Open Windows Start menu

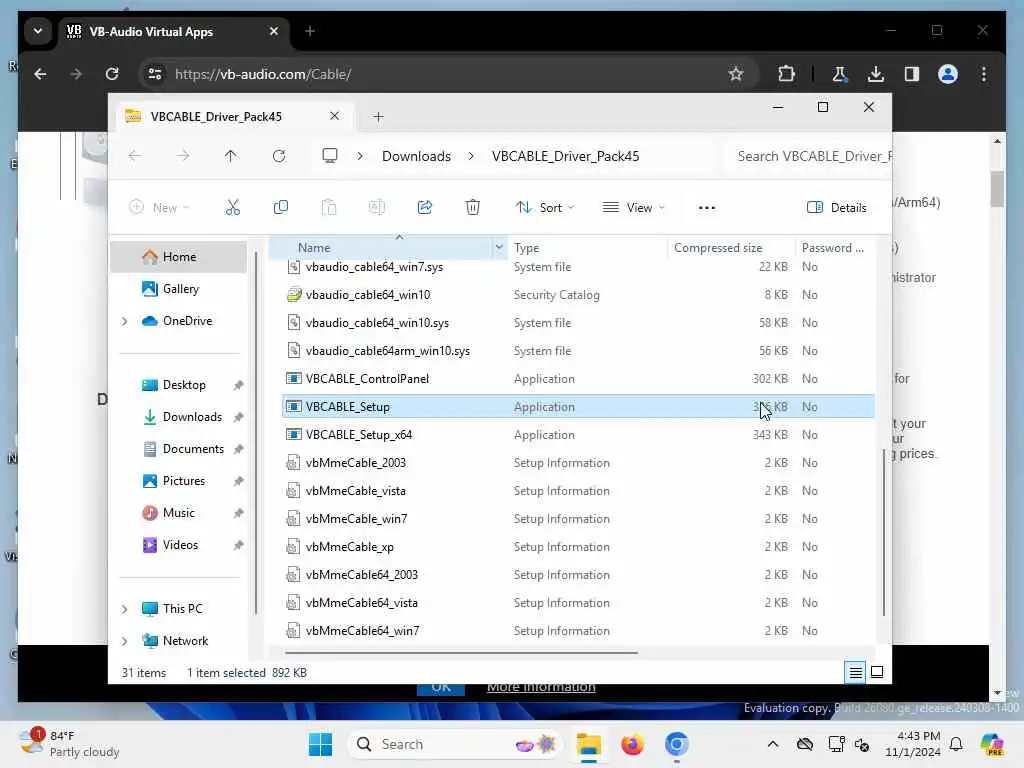click(x=321, y=744)
